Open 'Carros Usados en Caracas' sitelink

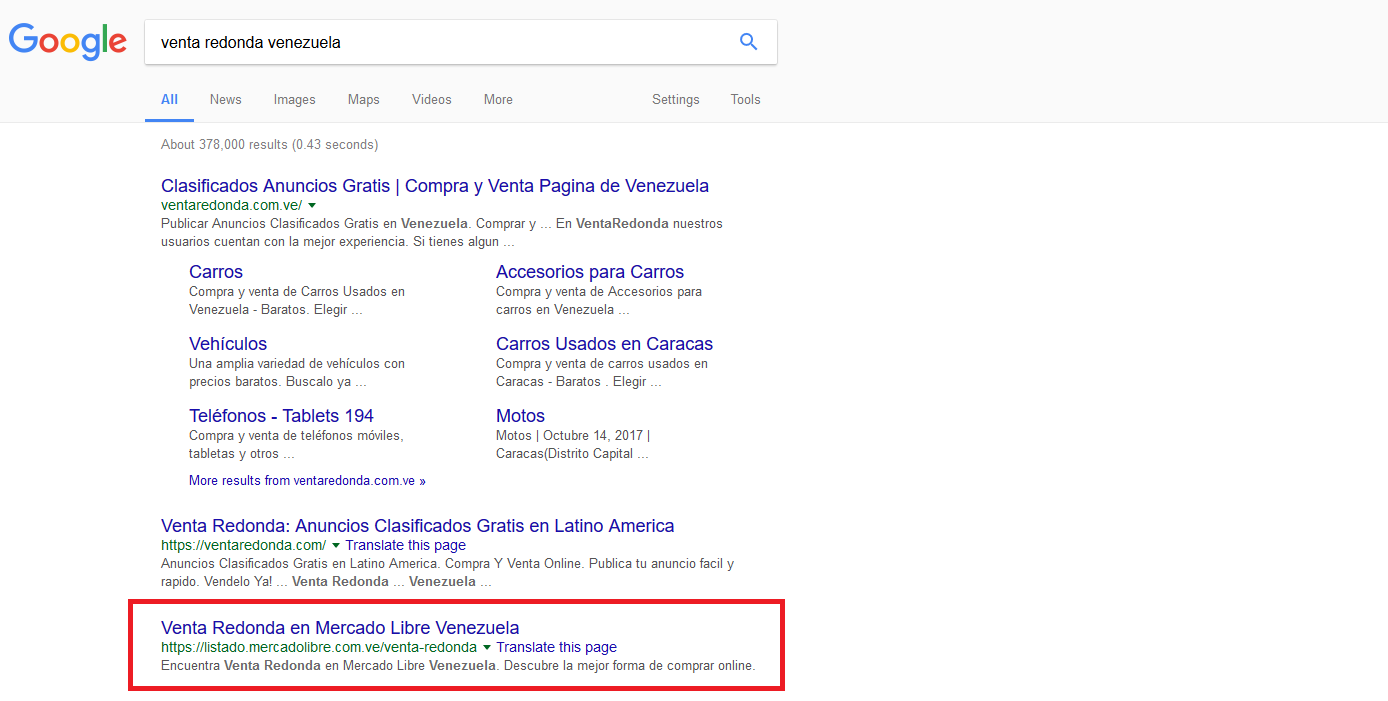click(x=604, y=344)
